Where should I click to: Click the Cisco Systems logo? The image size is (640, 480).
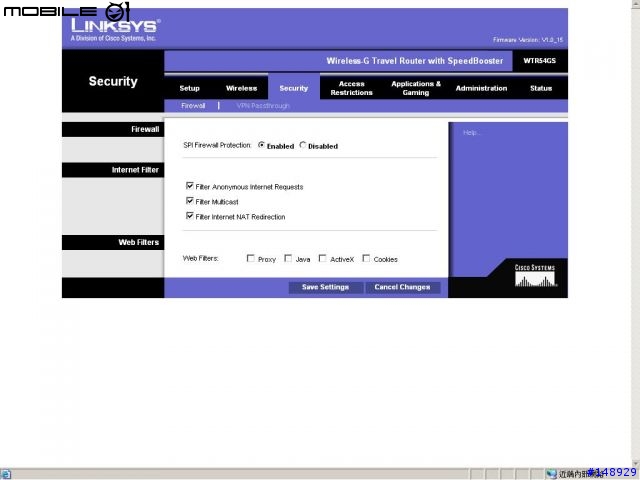point(535,276)
